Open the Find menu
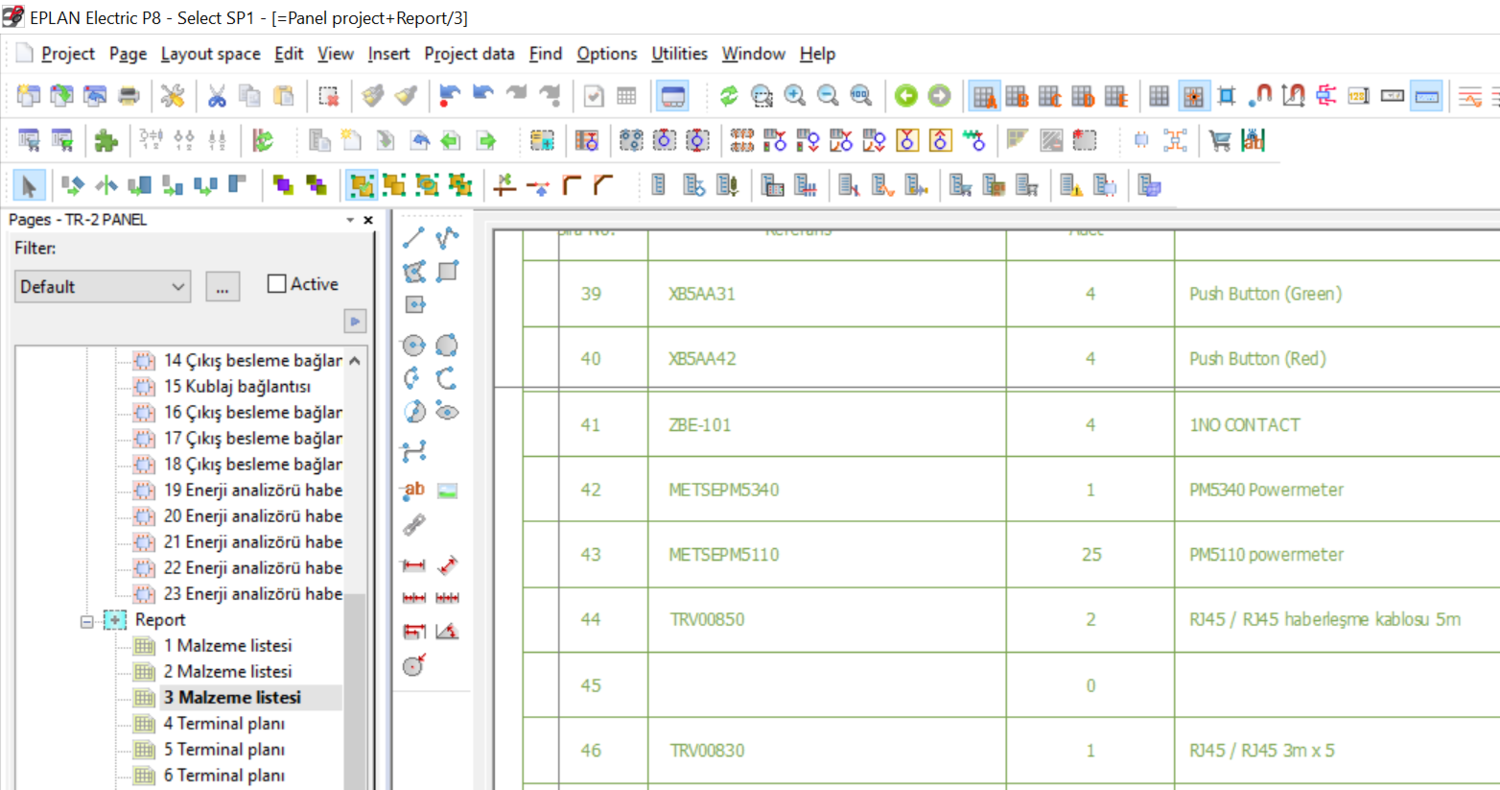 [x=546, y=54]
